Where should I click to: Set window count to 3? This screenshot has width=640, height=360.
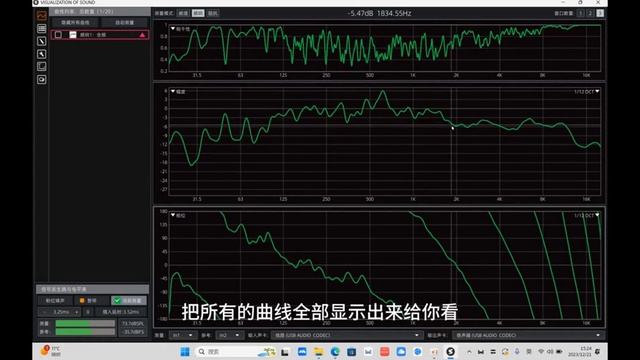coord(600,13)
